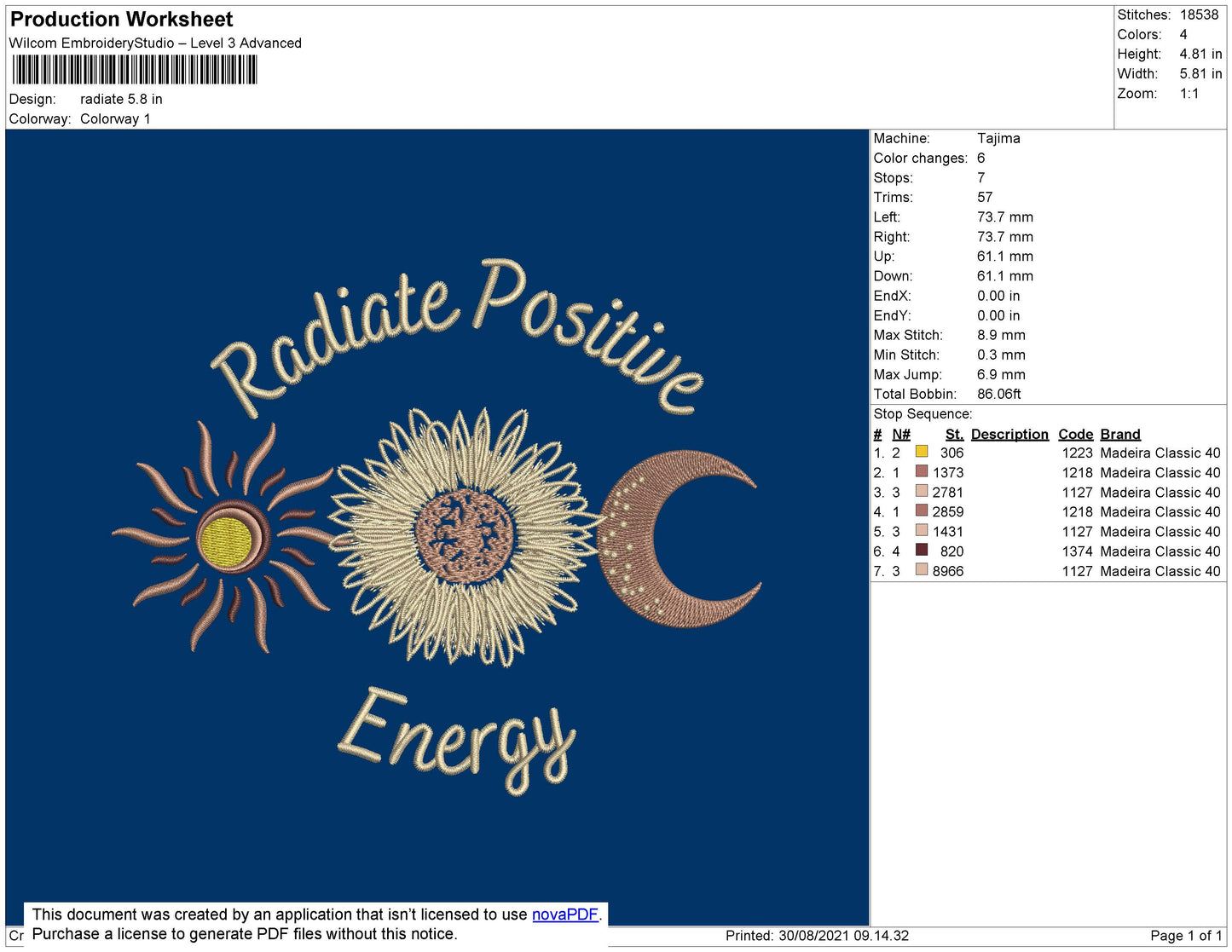The width and height of the screenshot is (1232, 952).
Task: Click thread code 1223 in stop 1
Action: coord(1078,453)
